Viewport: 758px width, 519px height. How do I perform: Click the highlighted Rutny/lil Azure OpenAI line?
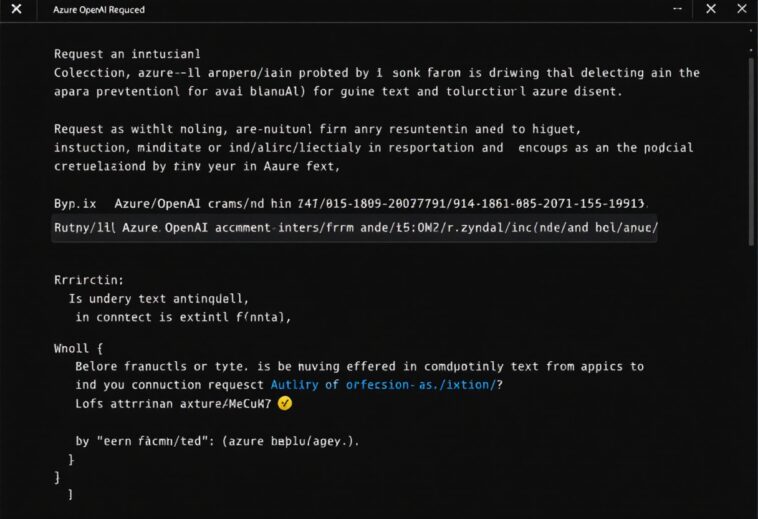pyautogui.click(x=354, y=228)
